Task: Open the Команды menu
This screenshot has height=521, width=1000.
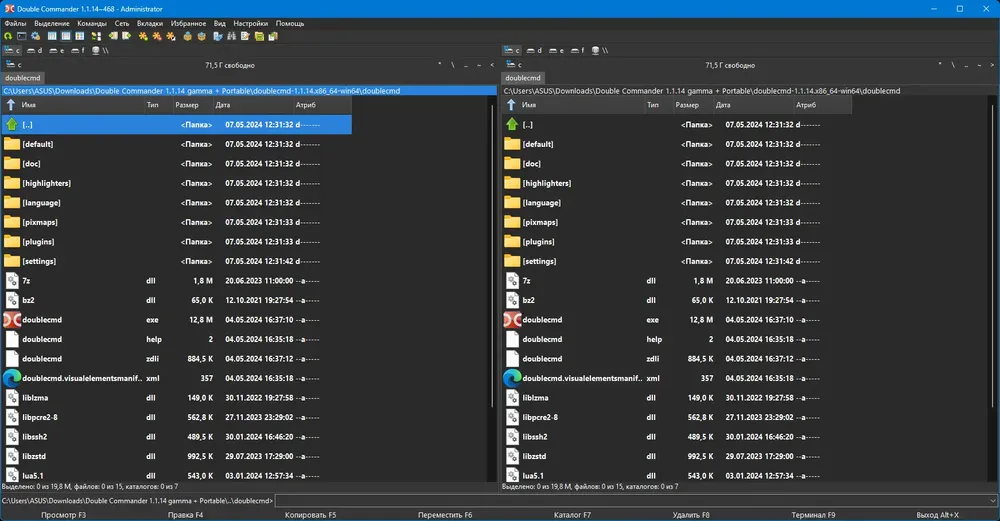Action: pos(92,23)
